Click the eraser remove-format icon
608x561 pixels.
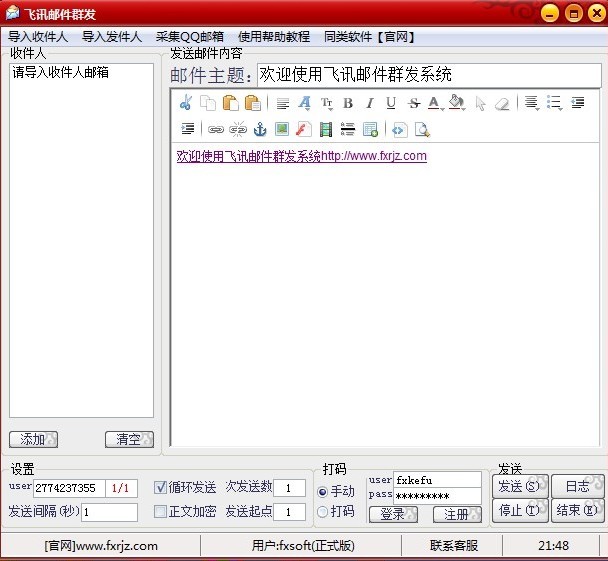click(x=502, y=103)
